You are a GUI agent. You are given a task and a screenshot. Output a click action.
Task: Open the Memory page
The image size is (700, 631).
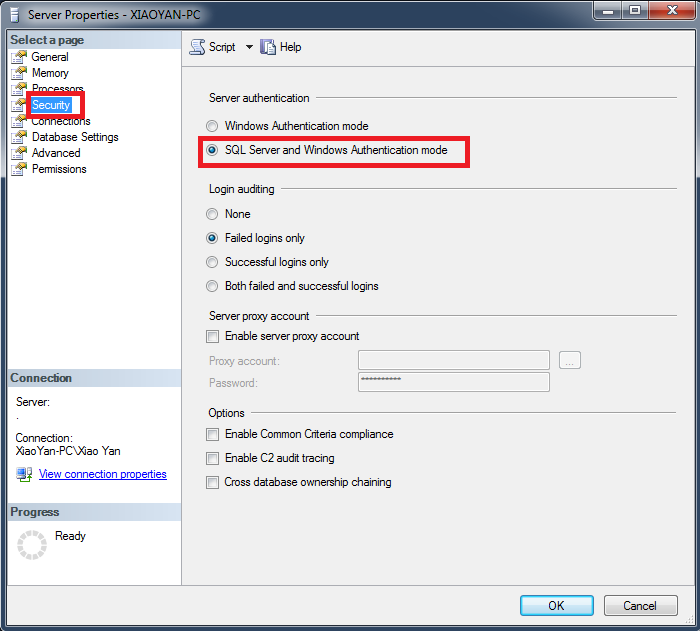[x=50, y=73]
